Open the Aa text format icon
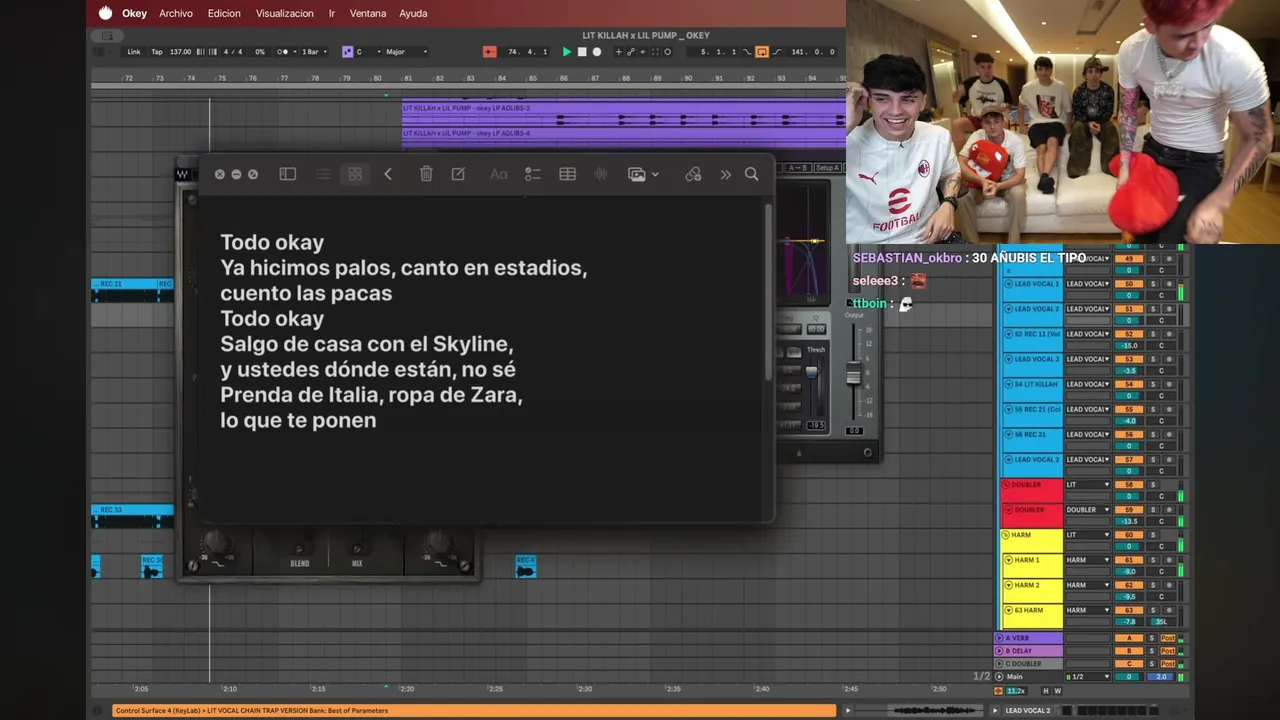Image resolution: width=1280 pixels, height=720 pixels. tap(499, 174)
